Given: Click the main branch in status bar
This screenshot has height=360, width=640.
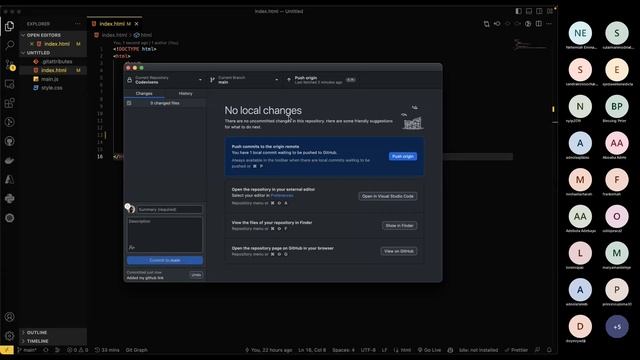Looking at the screenshot, I should [x=27, y=350].
